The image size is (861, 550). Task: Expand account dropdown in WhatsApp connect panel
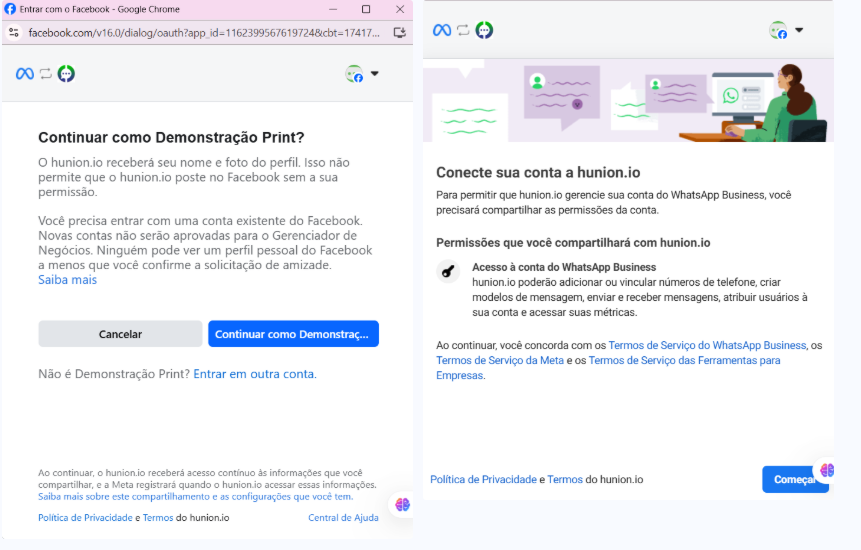tap(799, 30)
